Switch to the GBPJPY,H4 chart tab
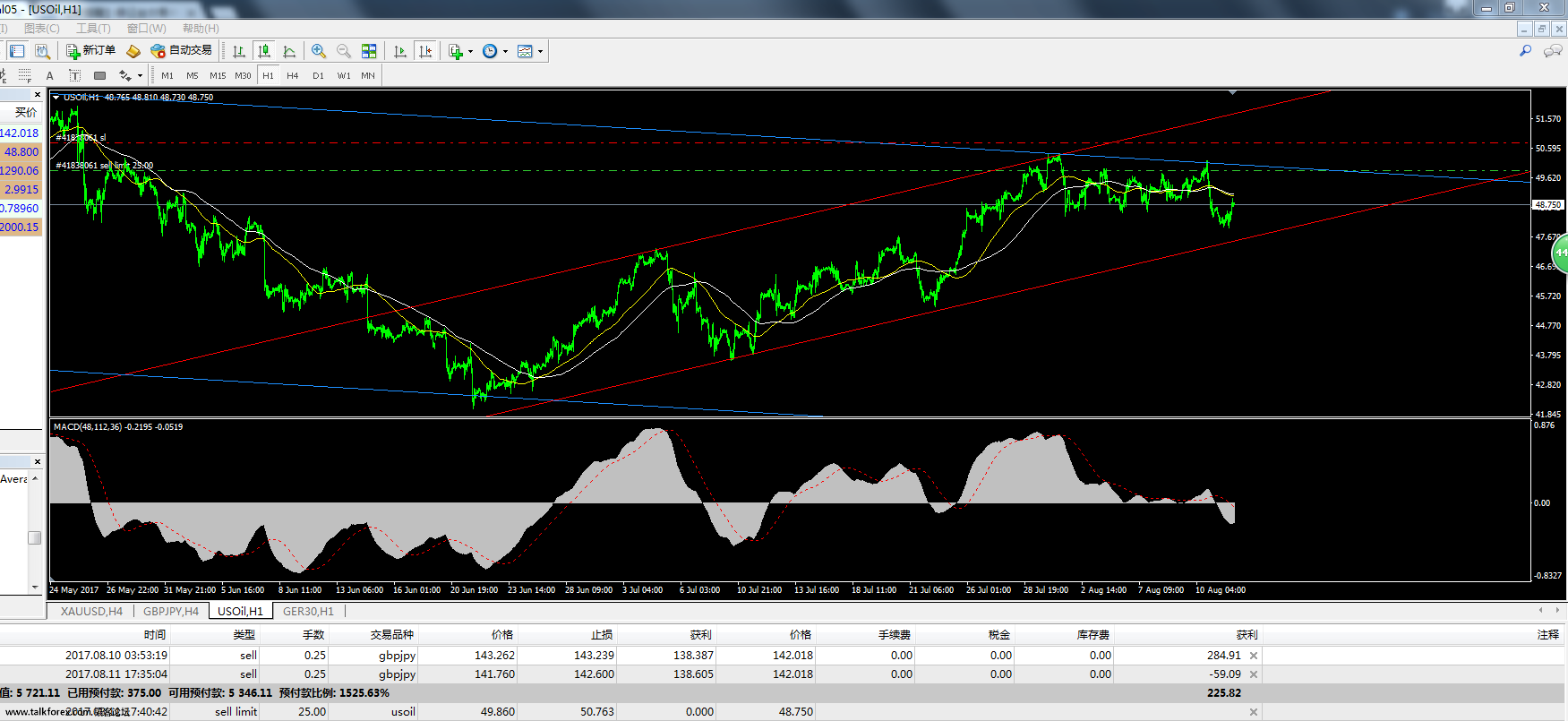This screenshot has width=1568, height=721. point(171,611)
